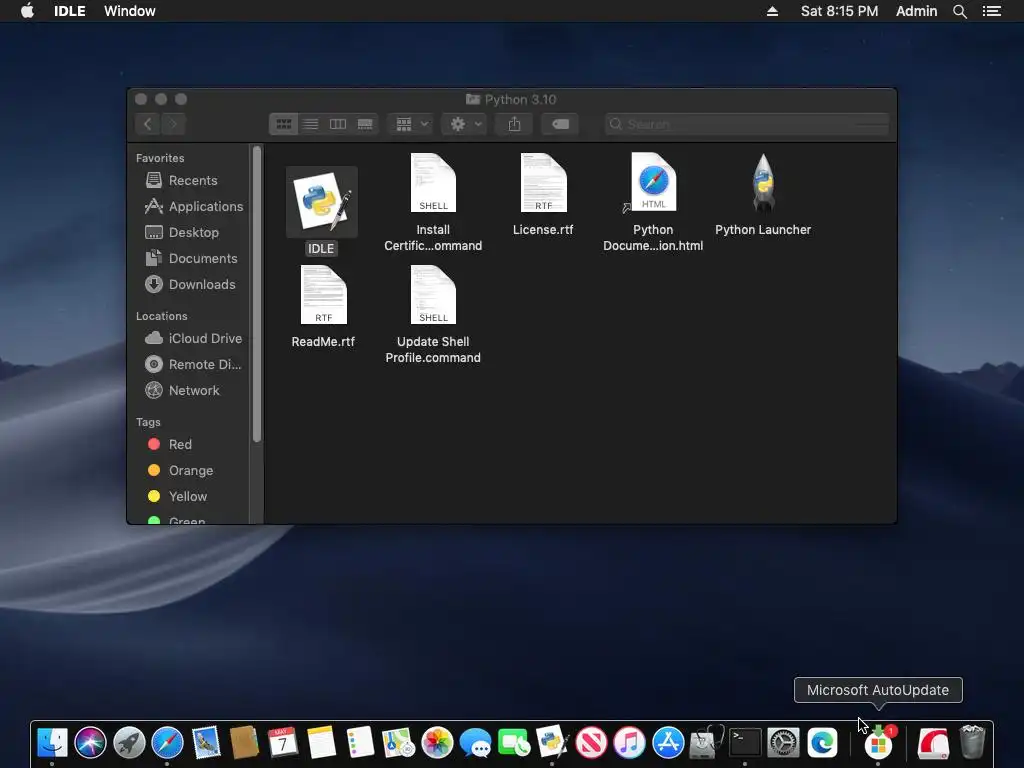The image size is (1024, 768).
Task: Open Mail from the Dock
Action: (x=206, y=743)
